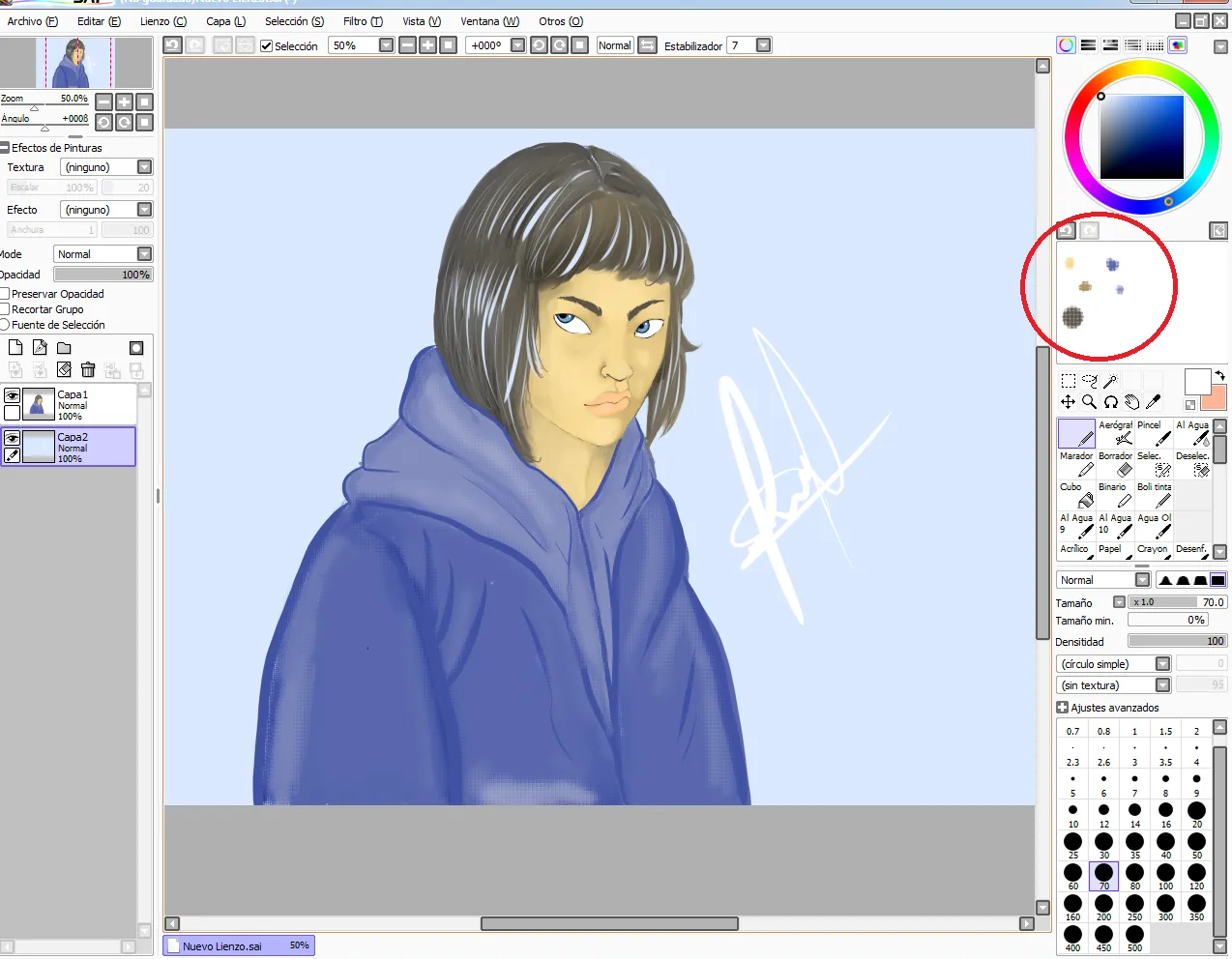The width and height of the screenshot is (1232, 959).
Task: Select the magic wand tool
Action: pyautogui.click(x=1110, y=381)
